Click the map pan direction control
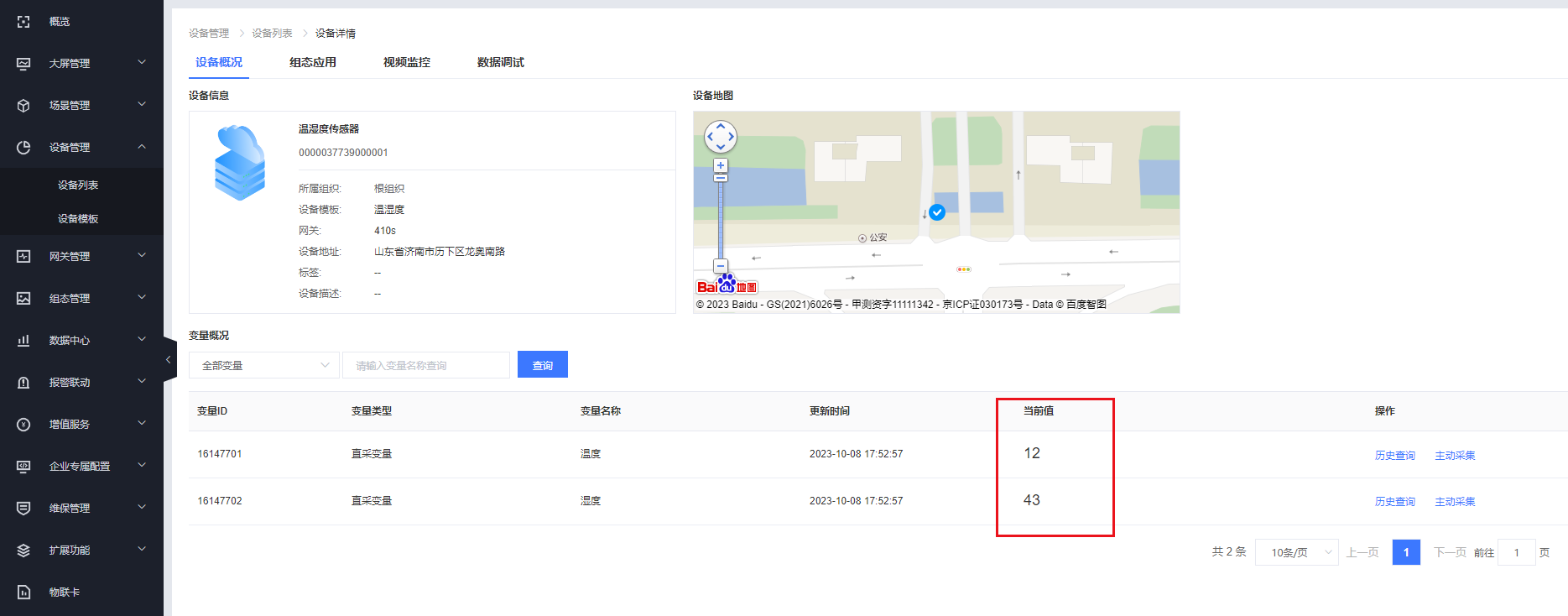 [x=721, y=136]
